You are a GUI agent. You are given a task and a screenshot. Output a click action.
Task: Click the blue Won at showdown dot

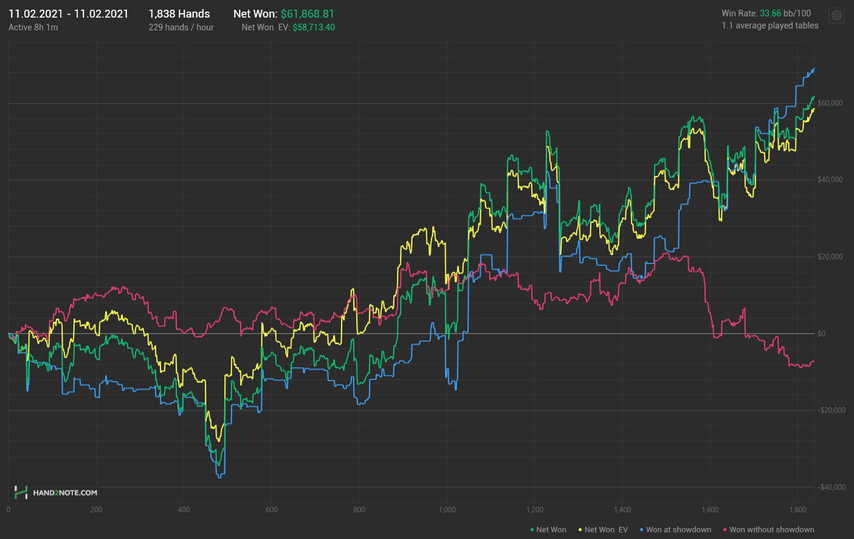click(x=642, y=530)
